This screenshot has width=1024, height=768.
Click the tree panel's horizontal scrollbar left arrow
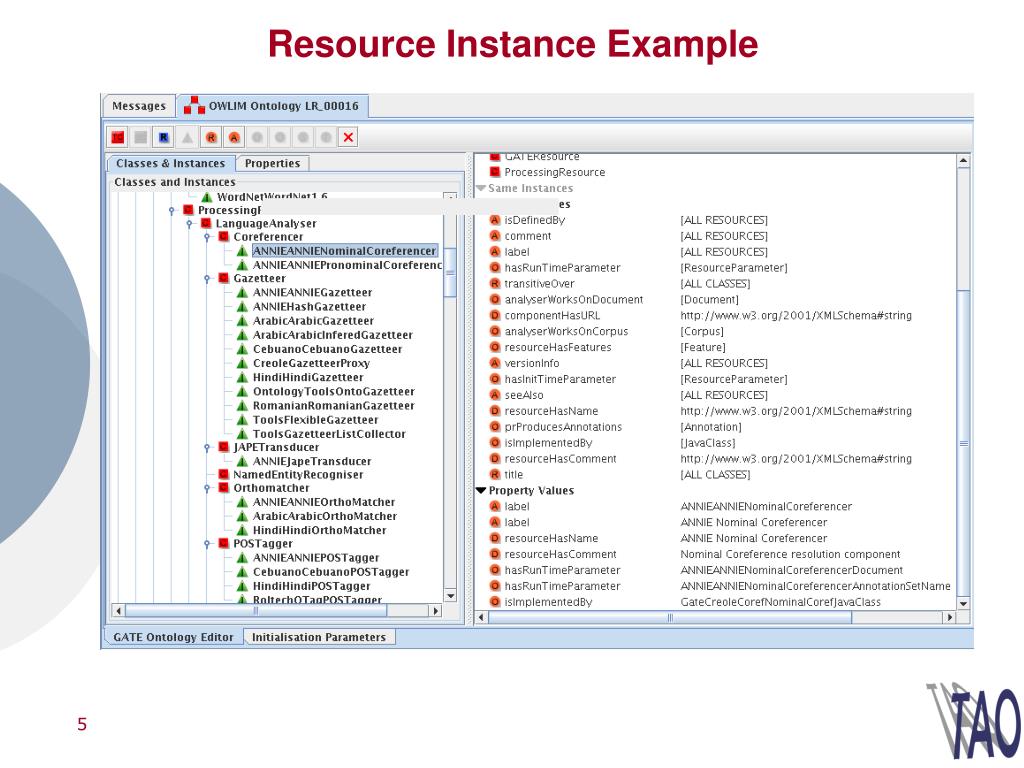click(118, 611)
